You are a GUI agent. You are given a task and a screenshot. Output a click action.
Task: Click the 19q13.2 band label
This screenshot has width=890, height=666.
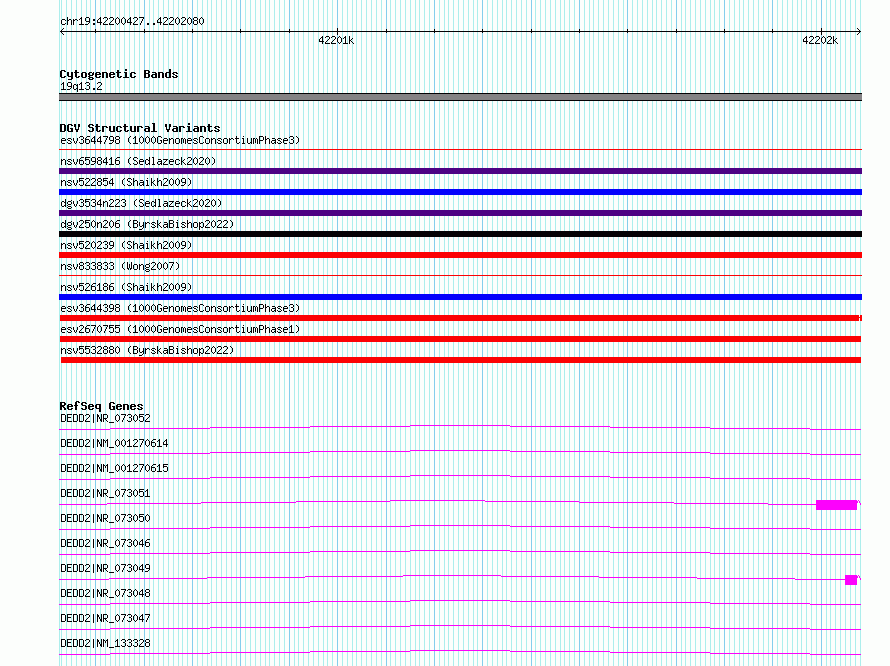pyautogui.click(x=81, y=86)
